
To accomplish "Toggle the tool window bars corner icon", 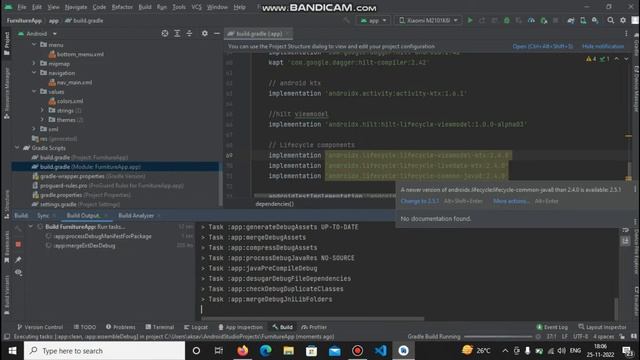I will click(x=7, y=336).
